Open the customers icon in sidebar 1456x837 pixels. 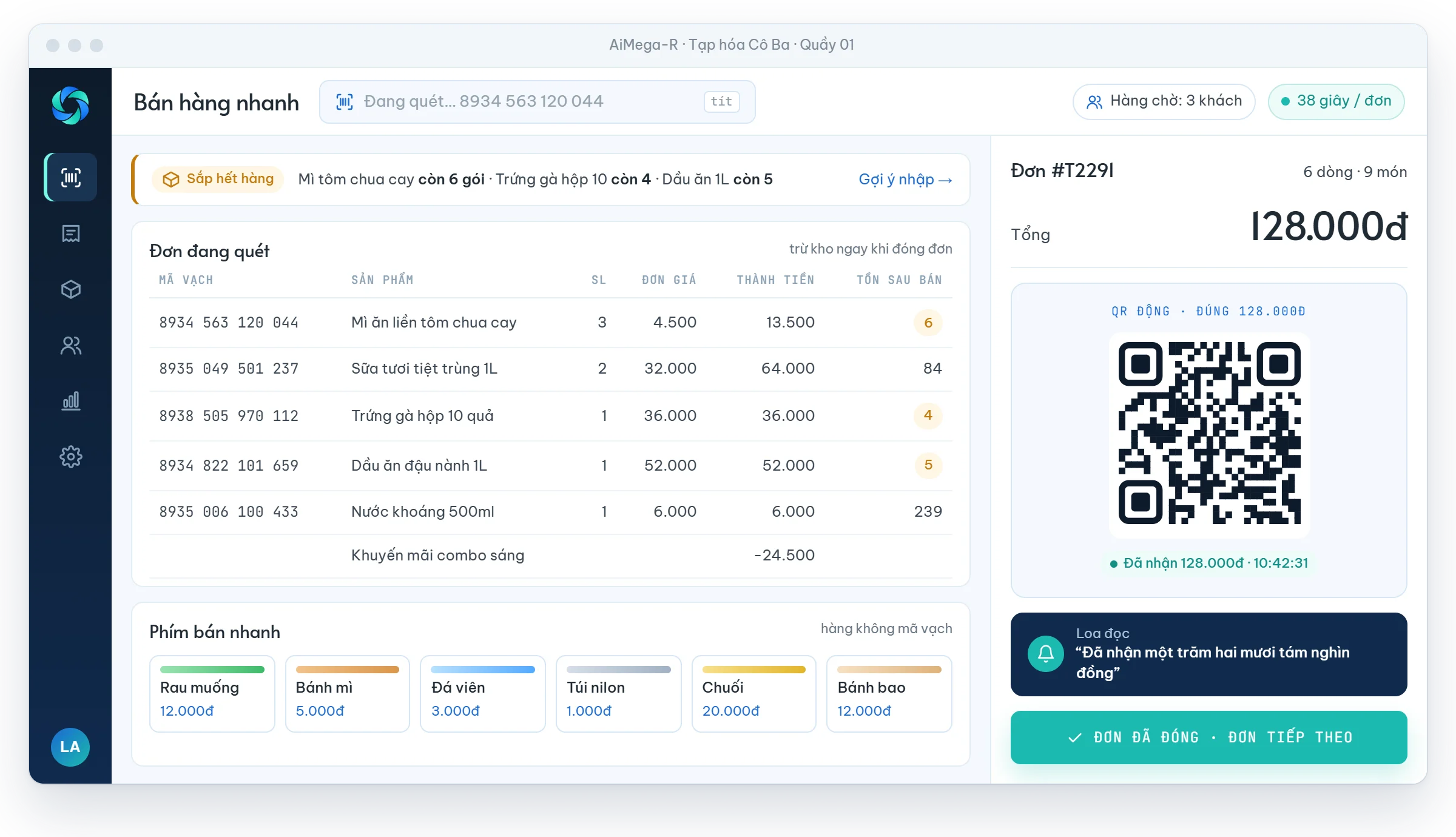71,345
